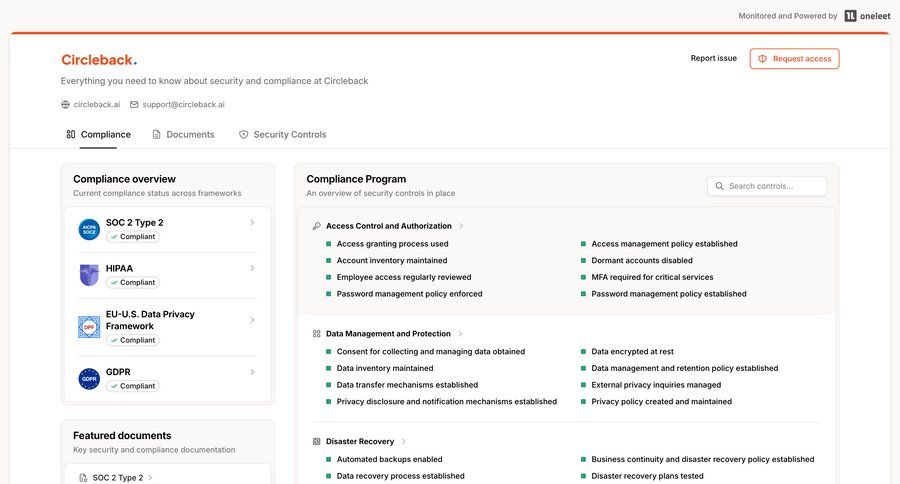Click the Circleback logo

(98, 60)
